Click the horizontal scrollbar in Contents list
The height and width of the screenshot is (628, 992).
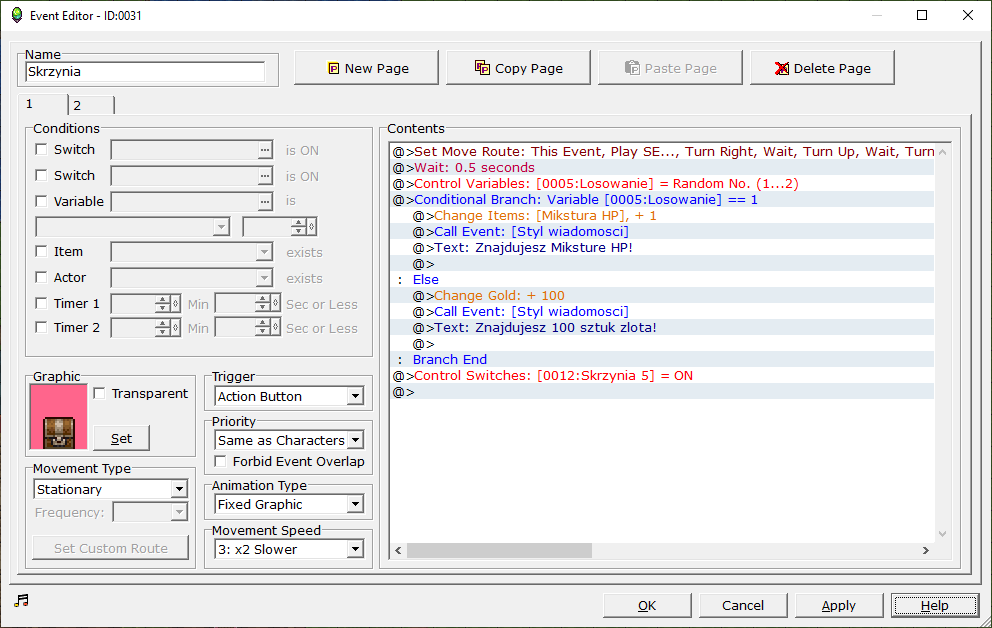(x=499, y=551)
